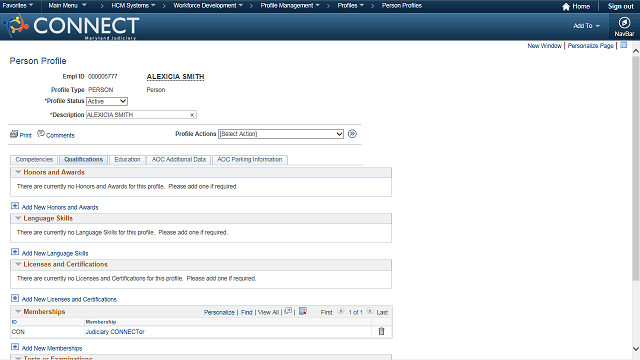
Task: Click Last in Memberships grid navigation
Action: [x=382, y=313]
